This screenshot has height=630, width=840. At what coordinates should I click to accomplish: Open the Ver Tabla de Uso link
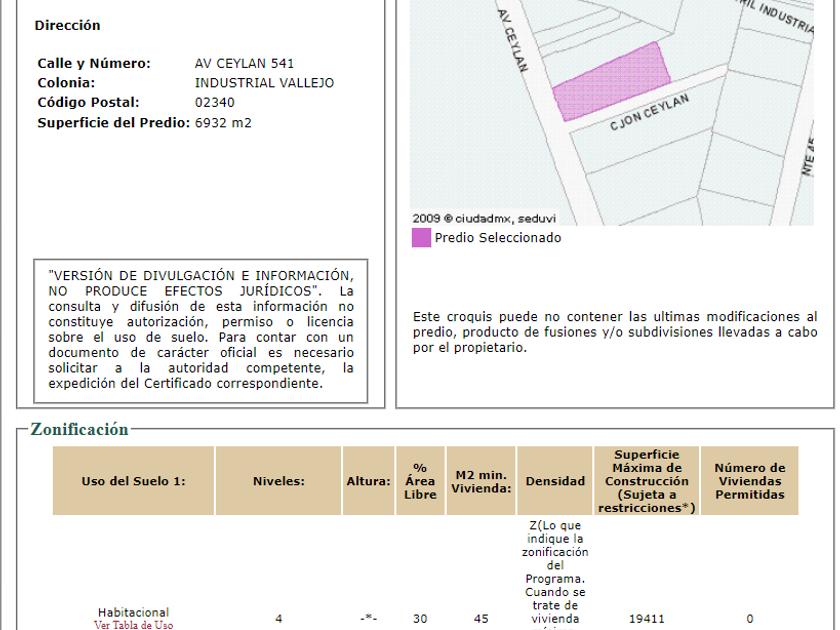(133, 625)
